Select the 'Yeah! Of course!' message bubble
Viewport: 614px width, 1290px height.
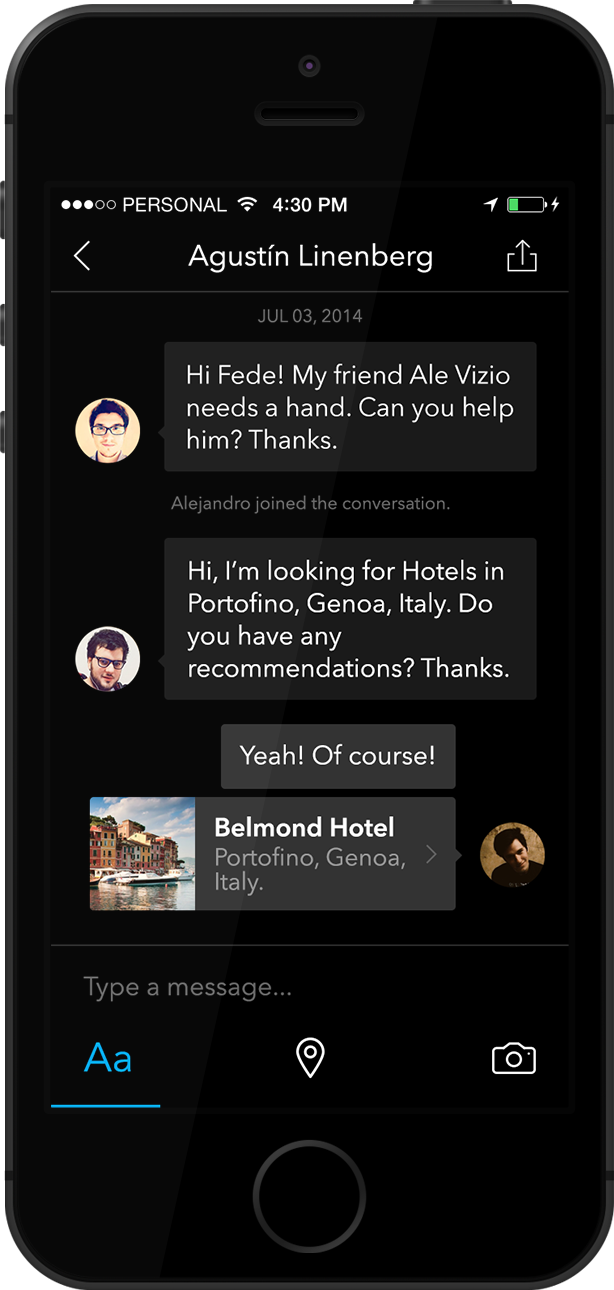338,756
